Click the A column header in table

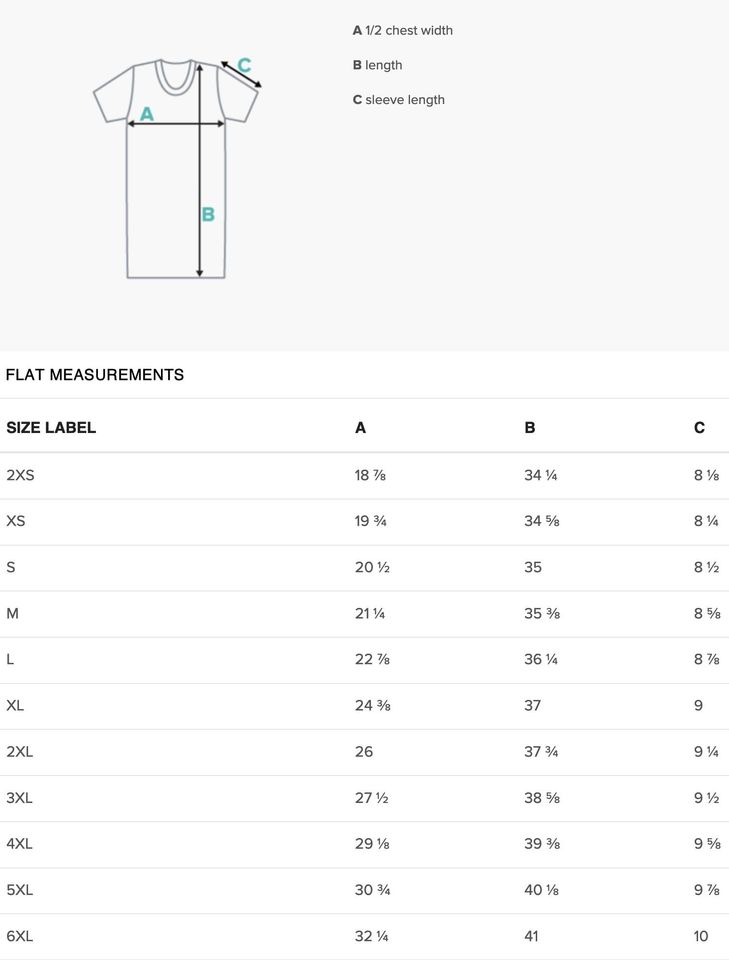(x=361, y=428)
